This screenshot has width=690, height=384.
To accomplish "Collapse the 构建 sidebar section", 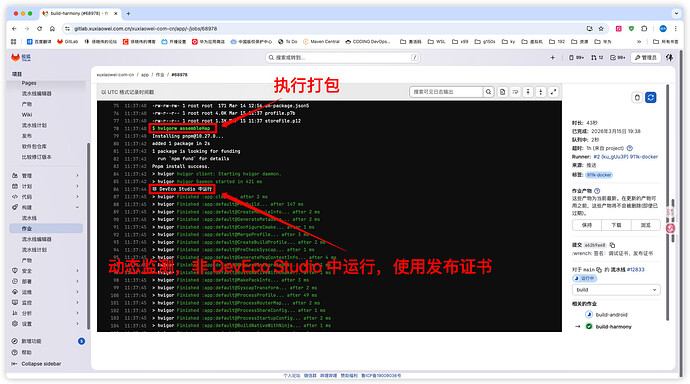I will pyautogui.click(x=46, y=207).
